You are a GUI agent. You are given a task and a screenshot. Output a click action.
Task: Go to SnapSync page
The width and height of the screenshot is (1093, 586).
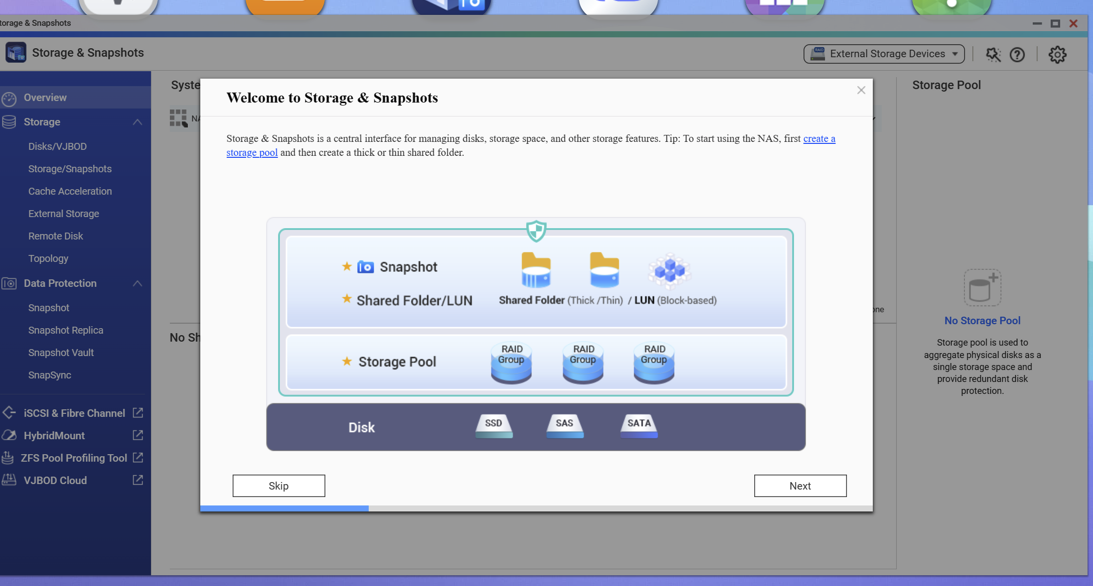(x=49, y=375)
